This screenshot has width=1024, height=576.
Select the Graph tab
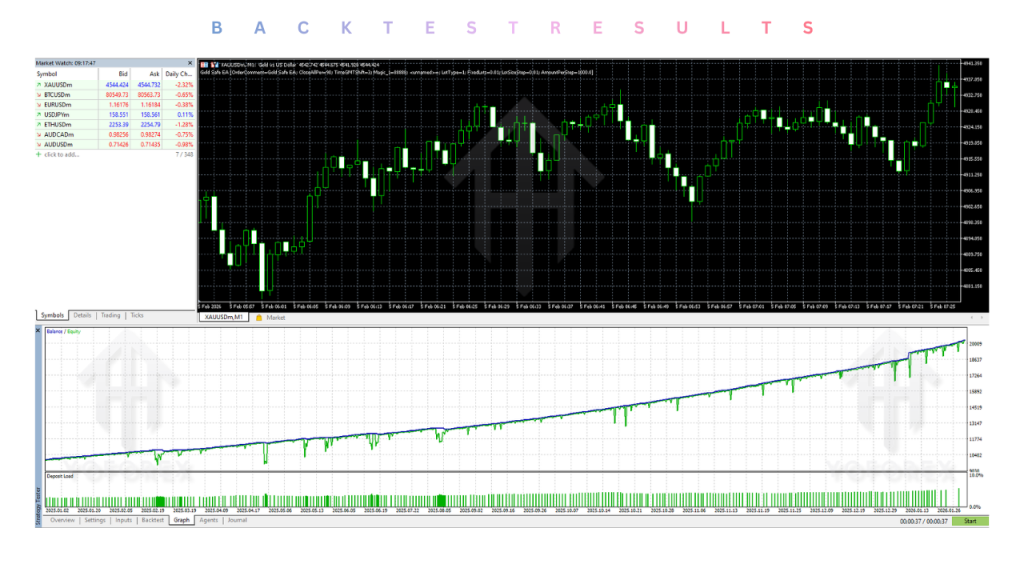182,520
